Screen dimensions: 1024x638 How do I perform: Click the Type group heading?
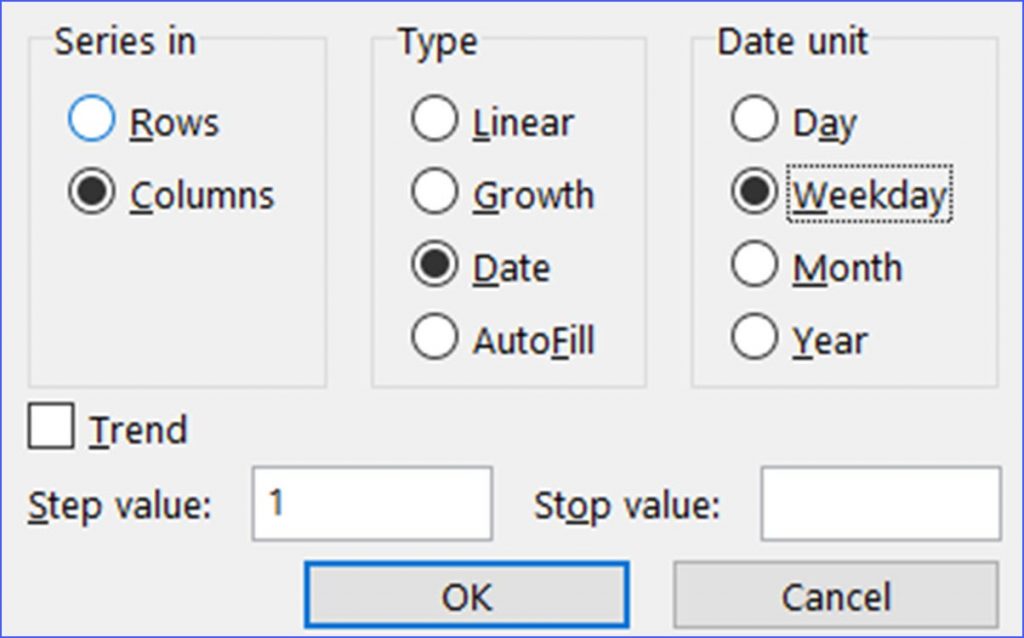pyautogui.click(x=438, y=43)
